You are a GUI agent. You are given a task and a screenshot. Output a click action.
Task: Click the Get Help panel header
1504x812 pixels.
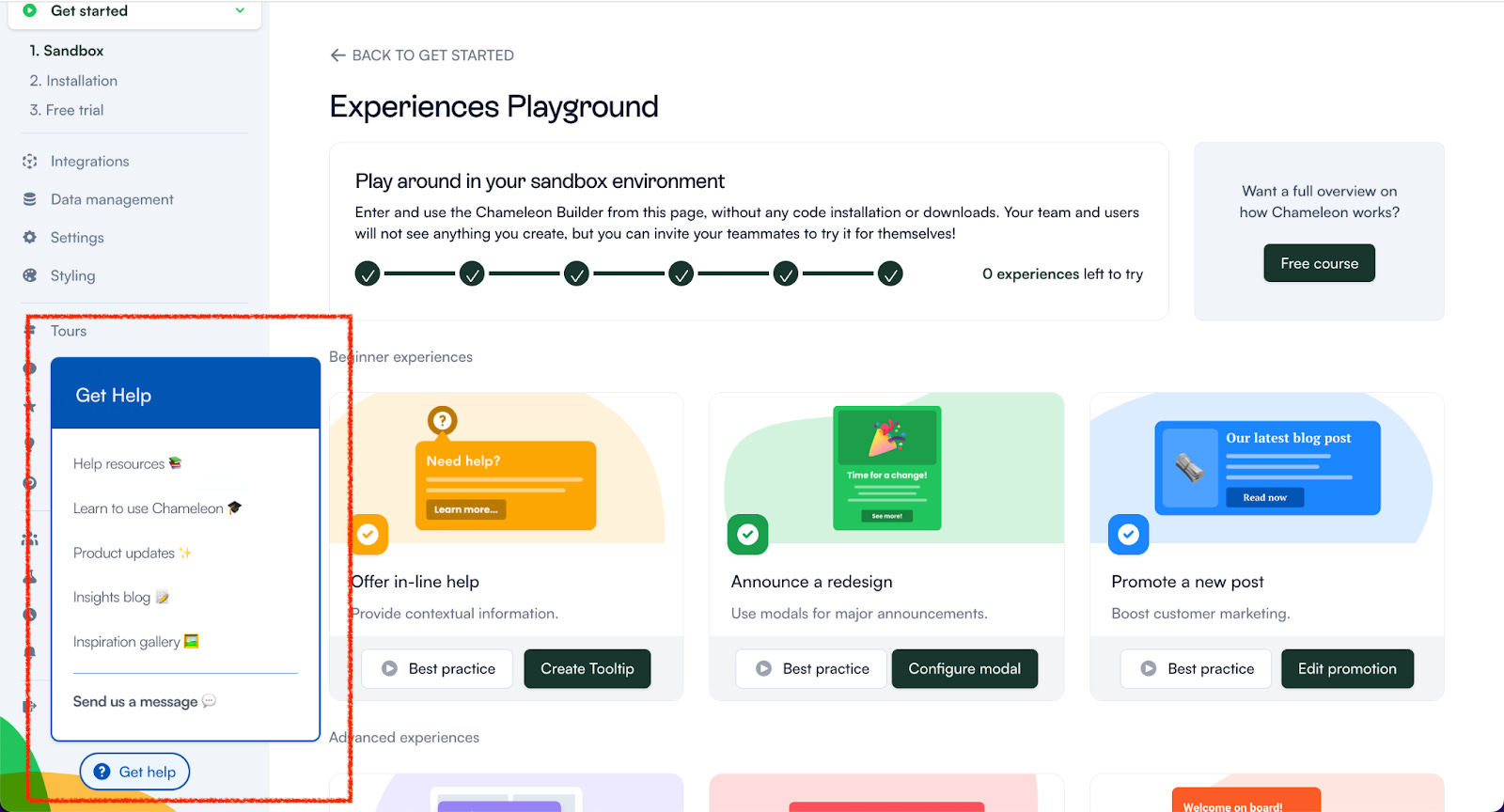(x=185, y=394)
